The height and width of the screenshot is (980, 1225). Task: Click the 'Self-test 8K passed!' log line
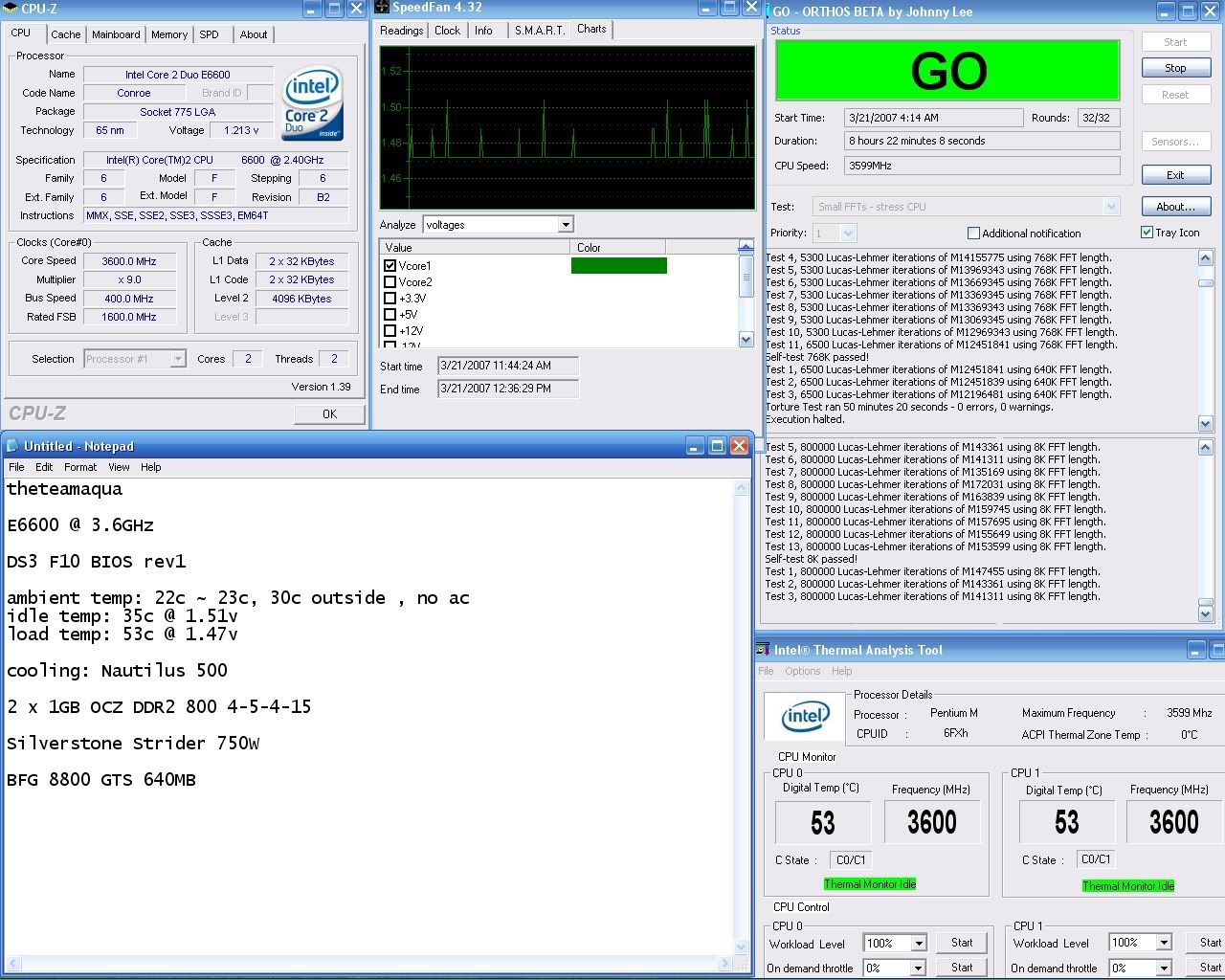point(812,559)
